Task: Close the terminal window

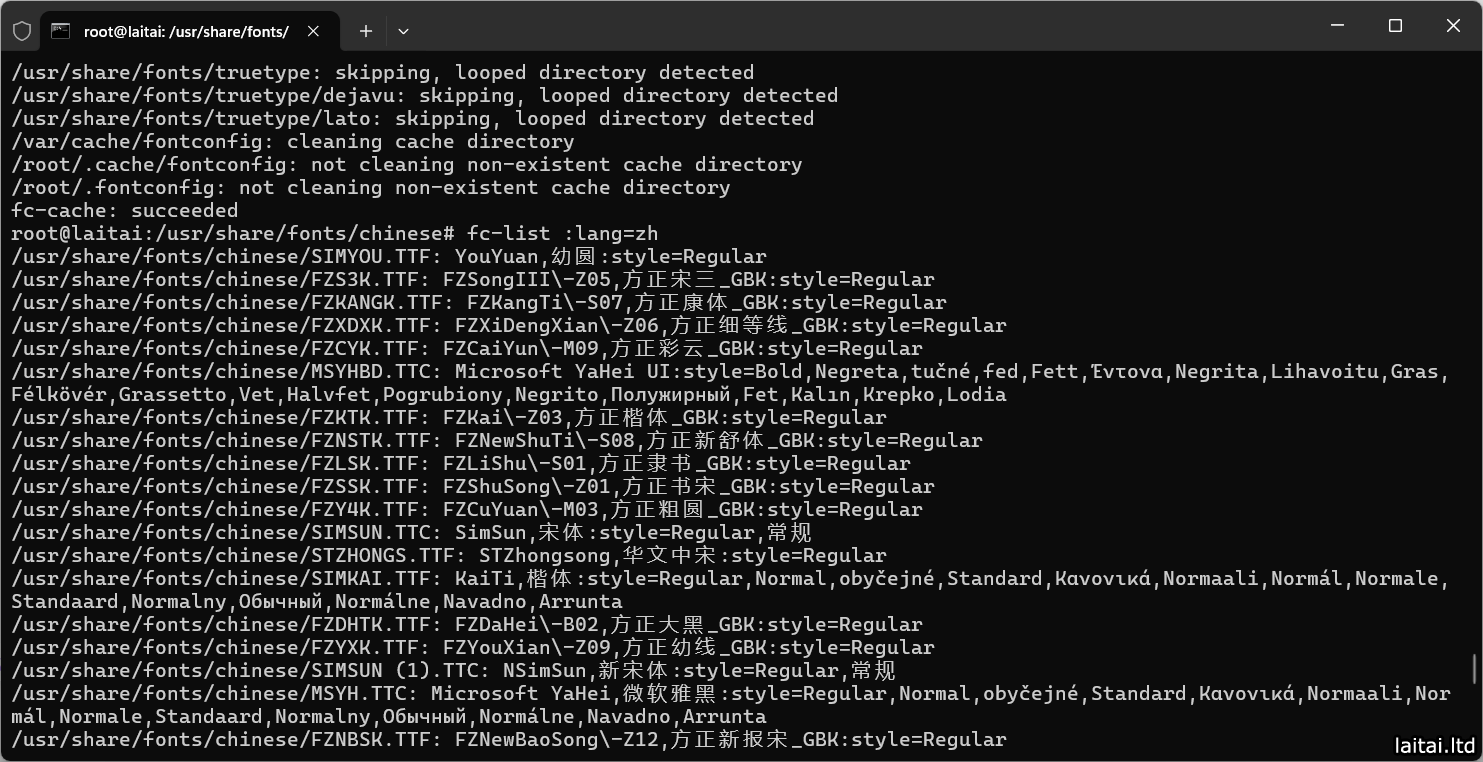Action: [x=1453, y=26]
